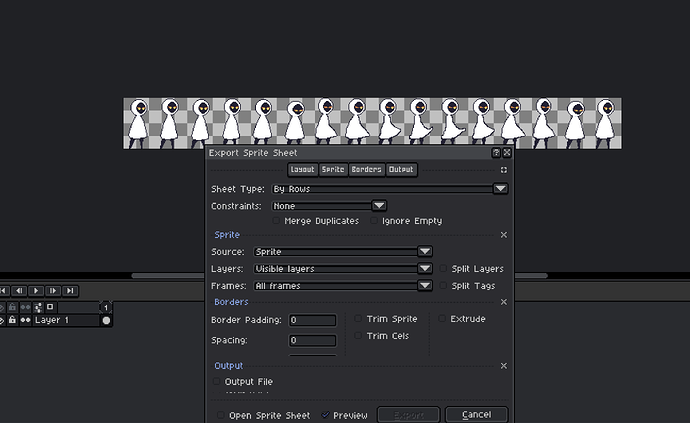This screenshot has width=690, height=423.
Task: Step to the next frame button
Action: 53,291
